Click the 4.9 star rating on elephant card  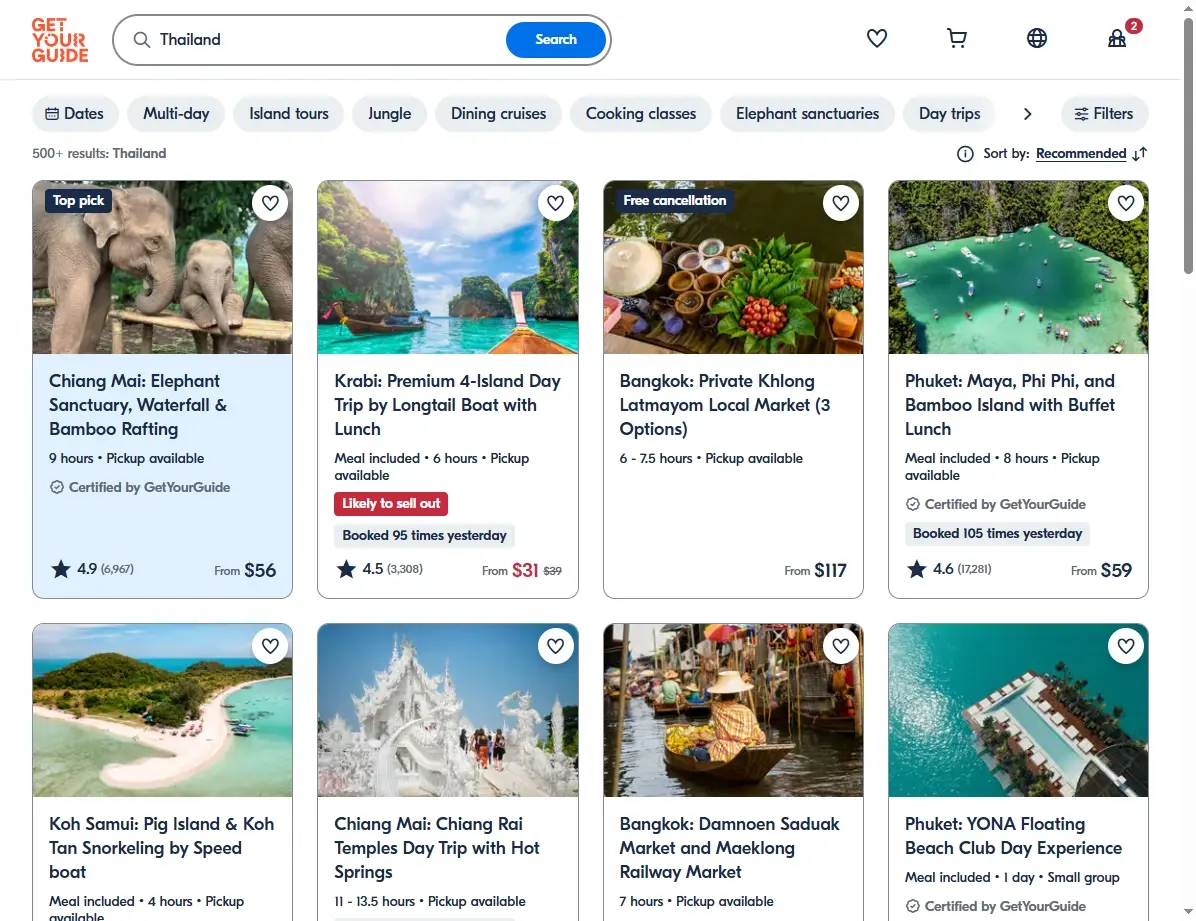[92, 569]
